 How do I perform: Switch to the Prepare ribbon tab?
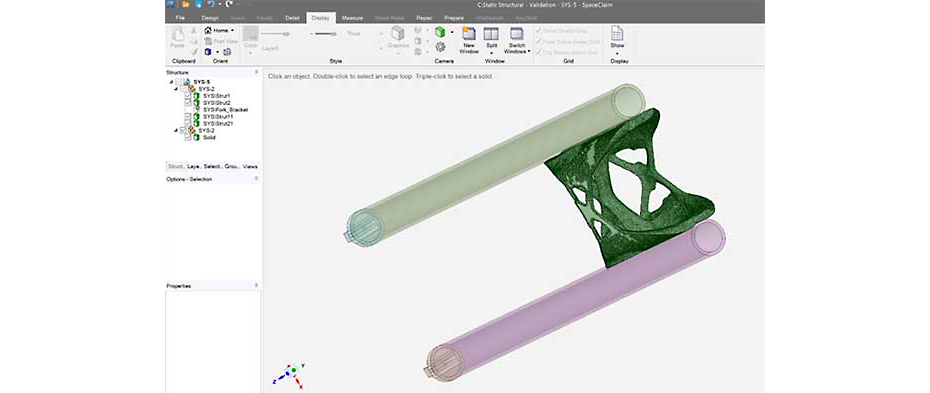click(x=454, y=18)
